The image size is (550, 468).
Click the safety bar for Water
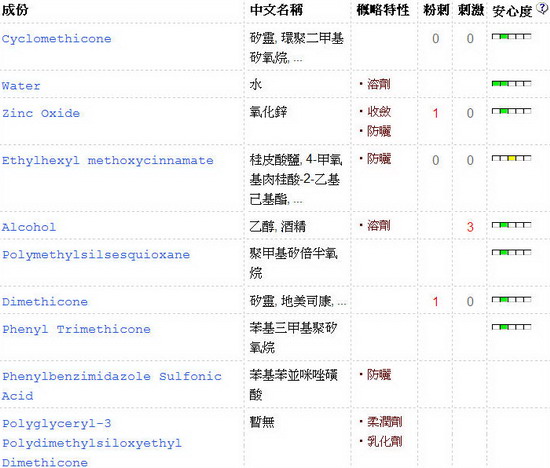(511, 83)
